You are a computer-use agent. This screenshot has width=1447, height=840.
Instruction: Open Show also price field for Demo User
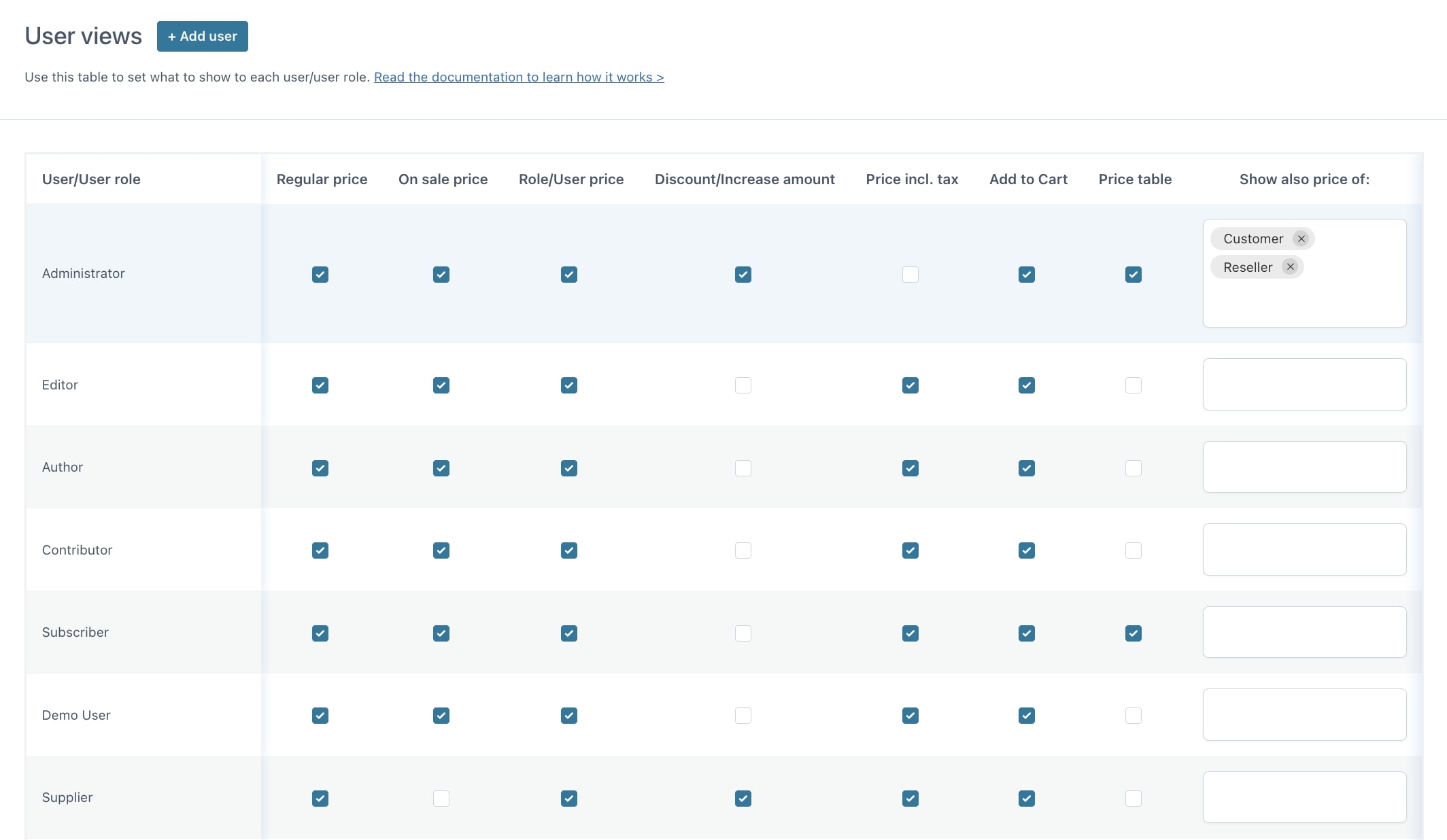(1304, 715)
